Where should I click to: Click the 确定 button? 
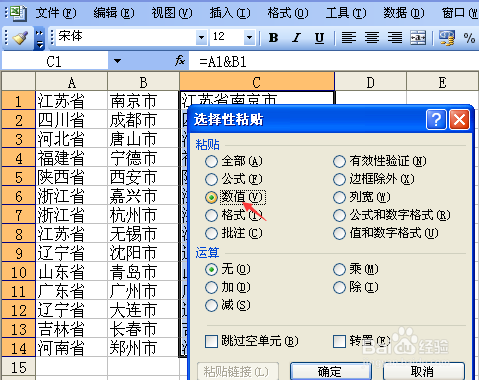tap(331, 371)
